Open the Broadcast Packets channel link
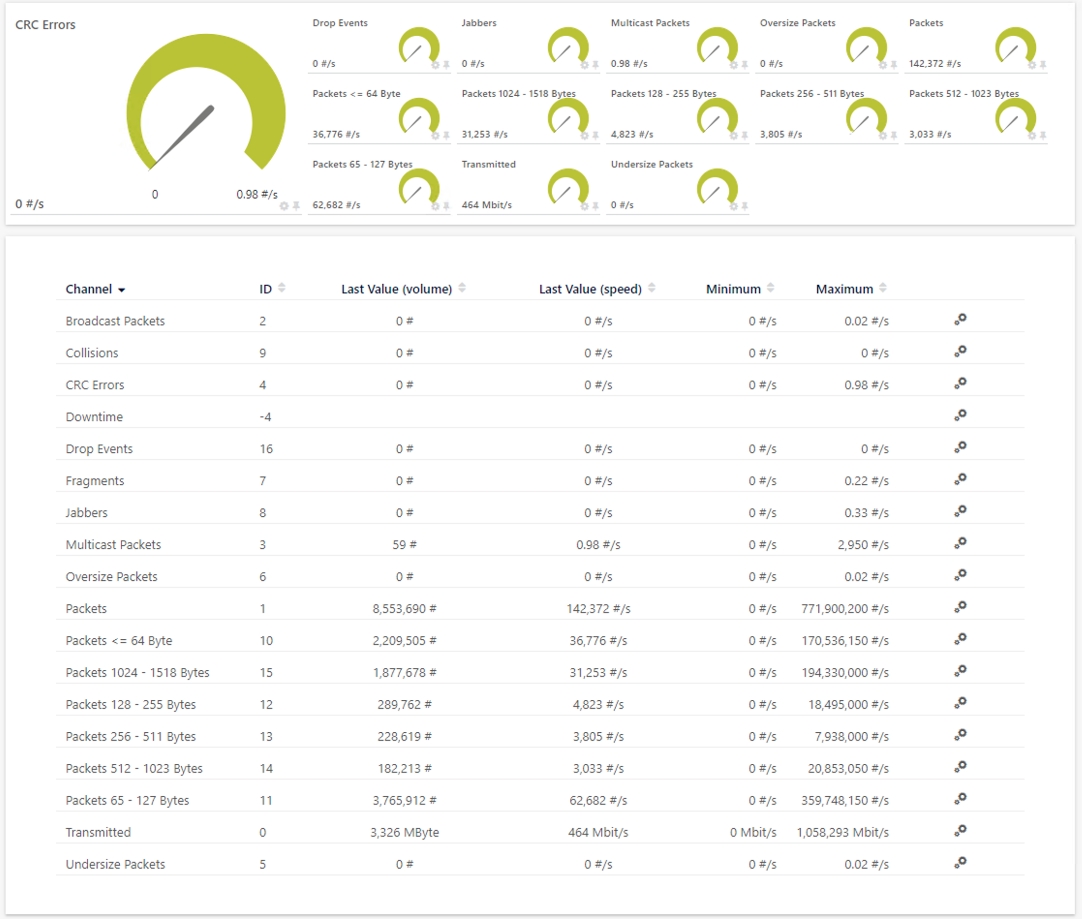Screen dimensions: 1082x919 115,321
